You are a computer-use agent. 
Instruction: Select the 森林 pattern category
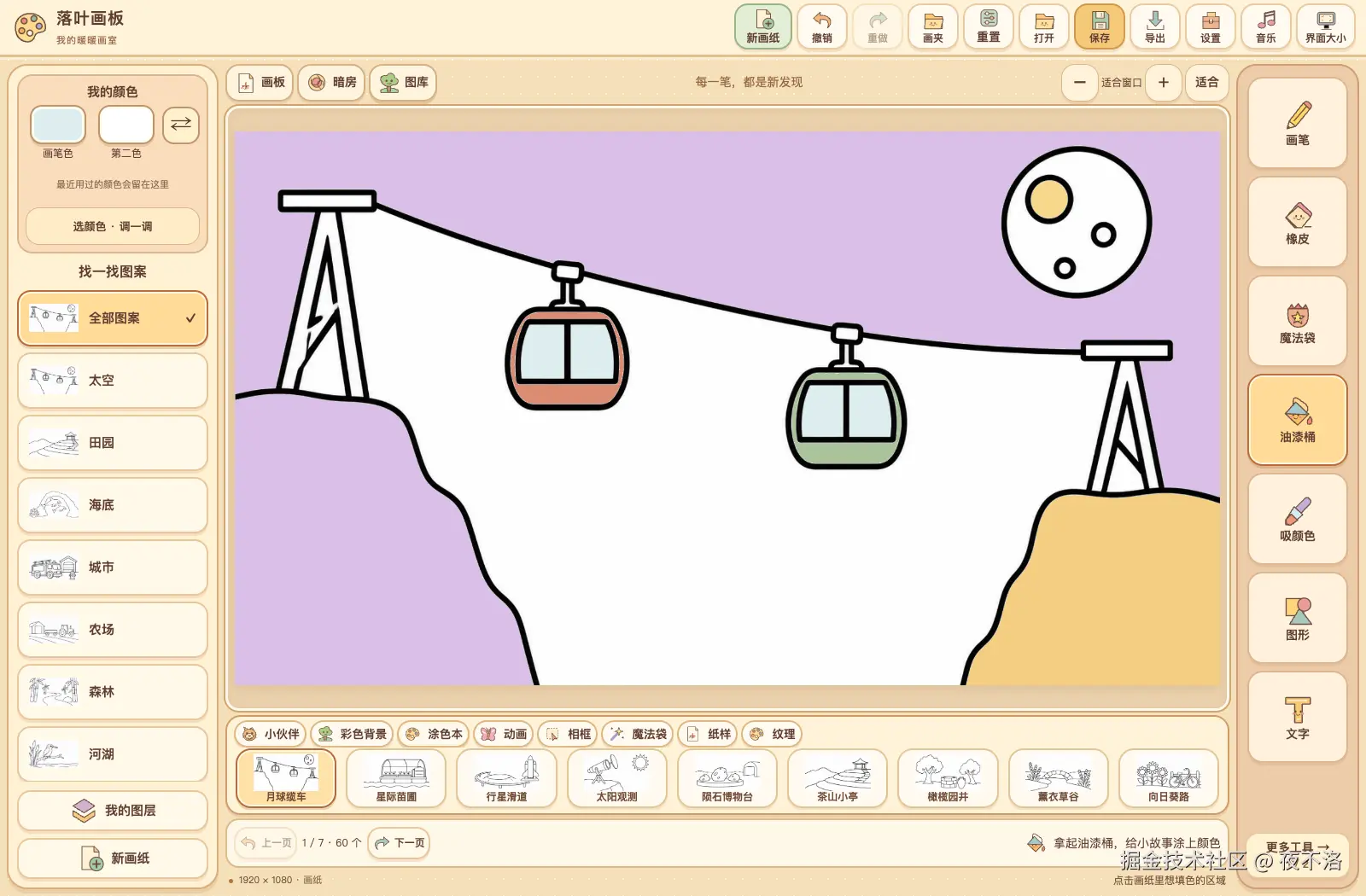113,692
